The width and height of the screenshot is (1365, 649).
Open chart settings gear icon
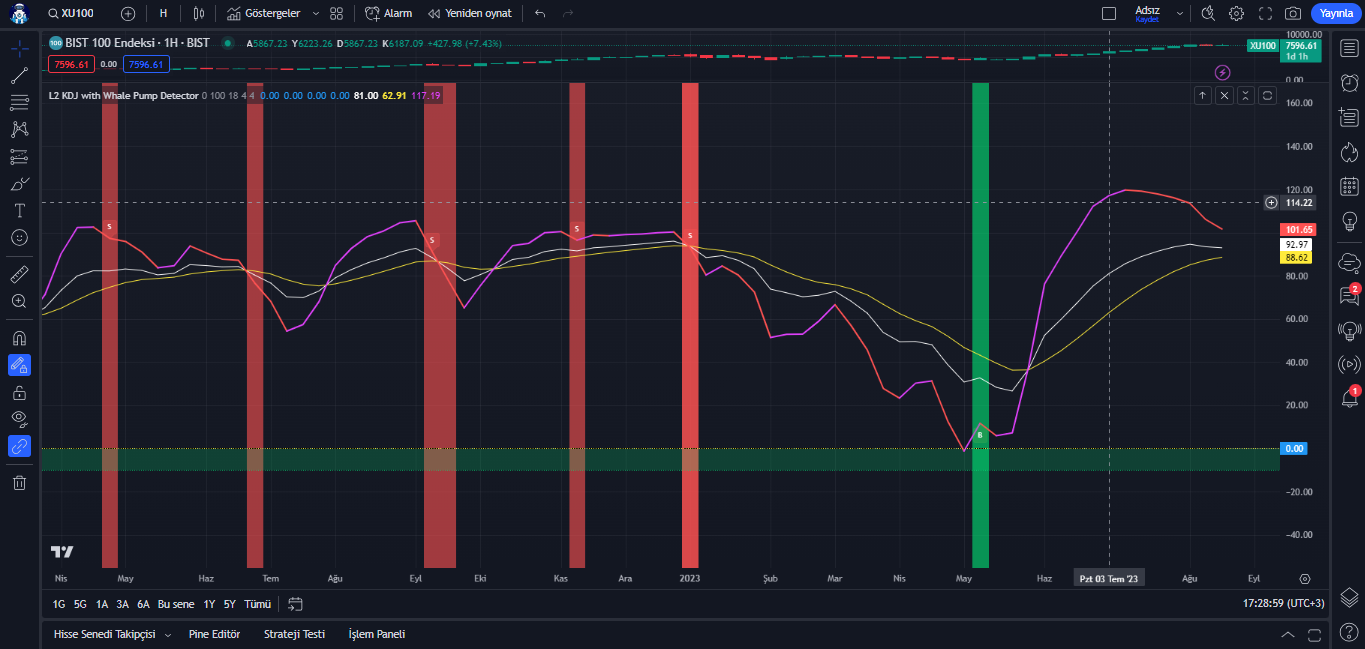tap(1237, 13)
